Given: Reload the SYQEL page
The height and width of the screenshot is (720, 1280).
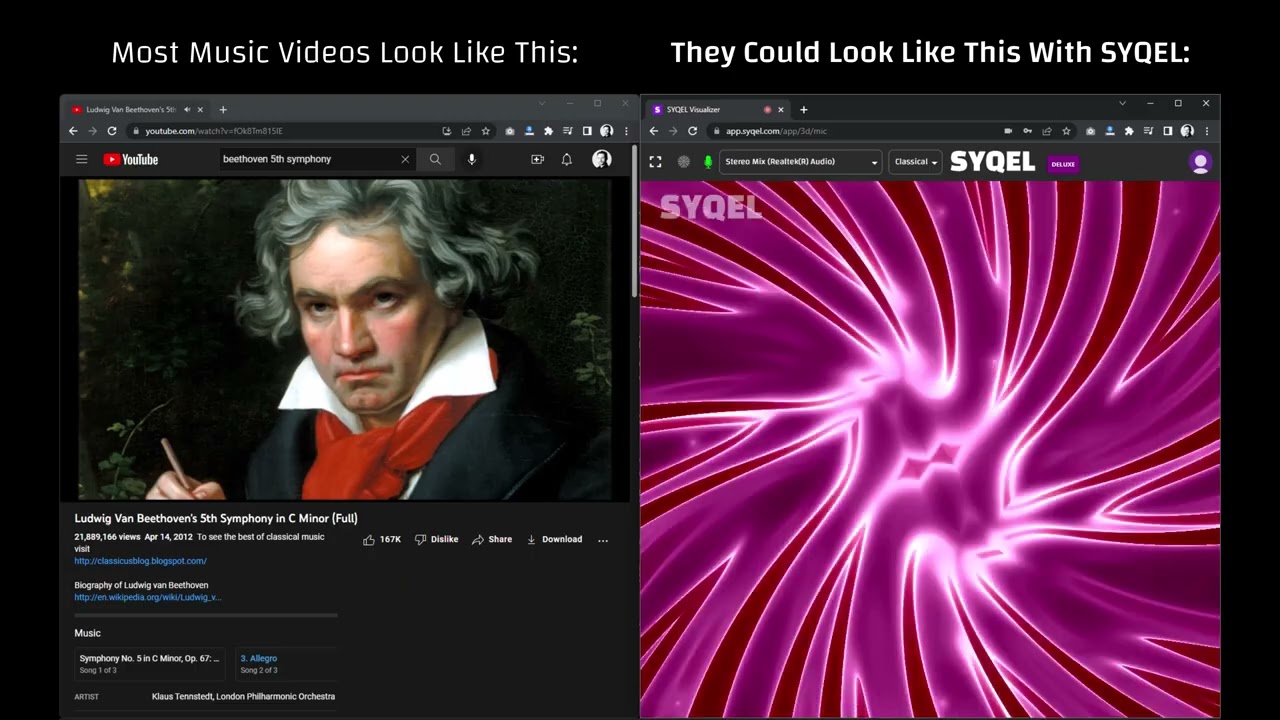Looking at the screenshot, I should 692,131.
